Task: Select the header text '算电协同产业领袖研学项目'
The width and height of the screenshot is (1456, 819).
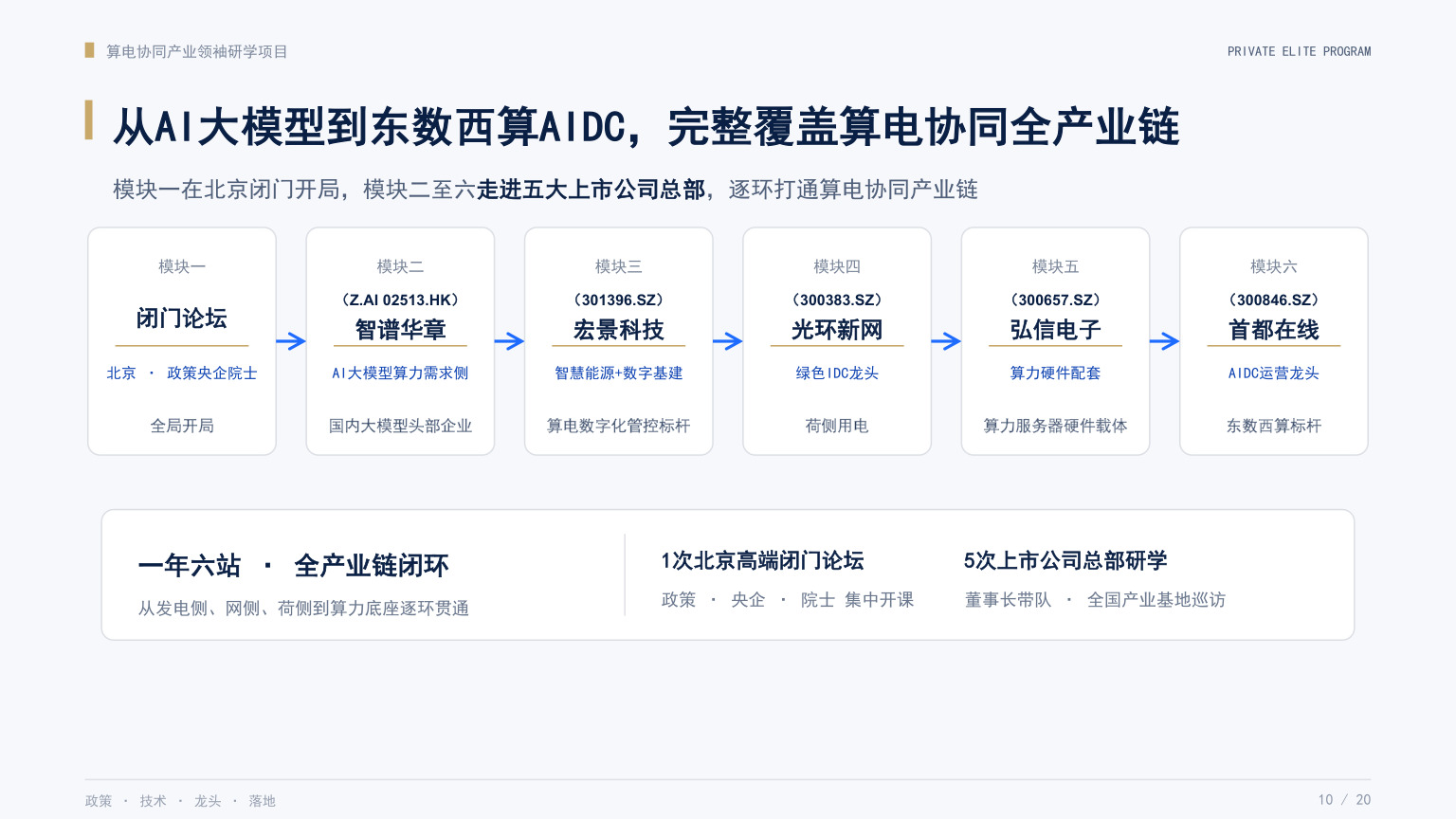Action: [196, 51]
